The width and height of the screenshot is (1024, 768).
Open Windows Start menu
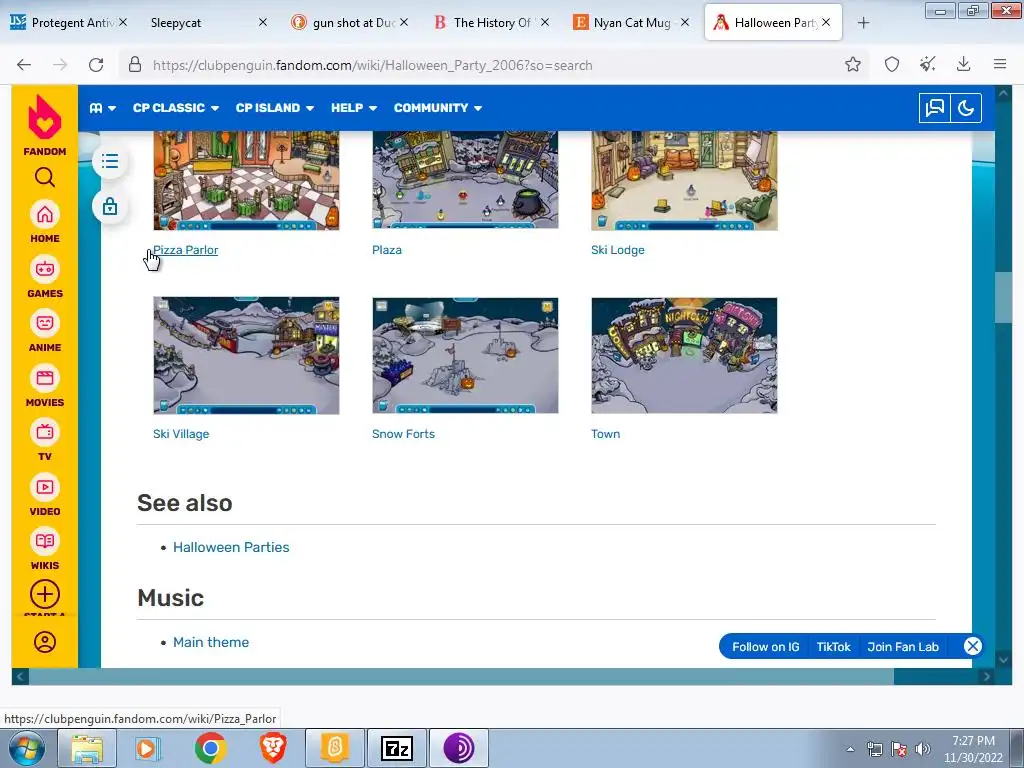point(25,748)
